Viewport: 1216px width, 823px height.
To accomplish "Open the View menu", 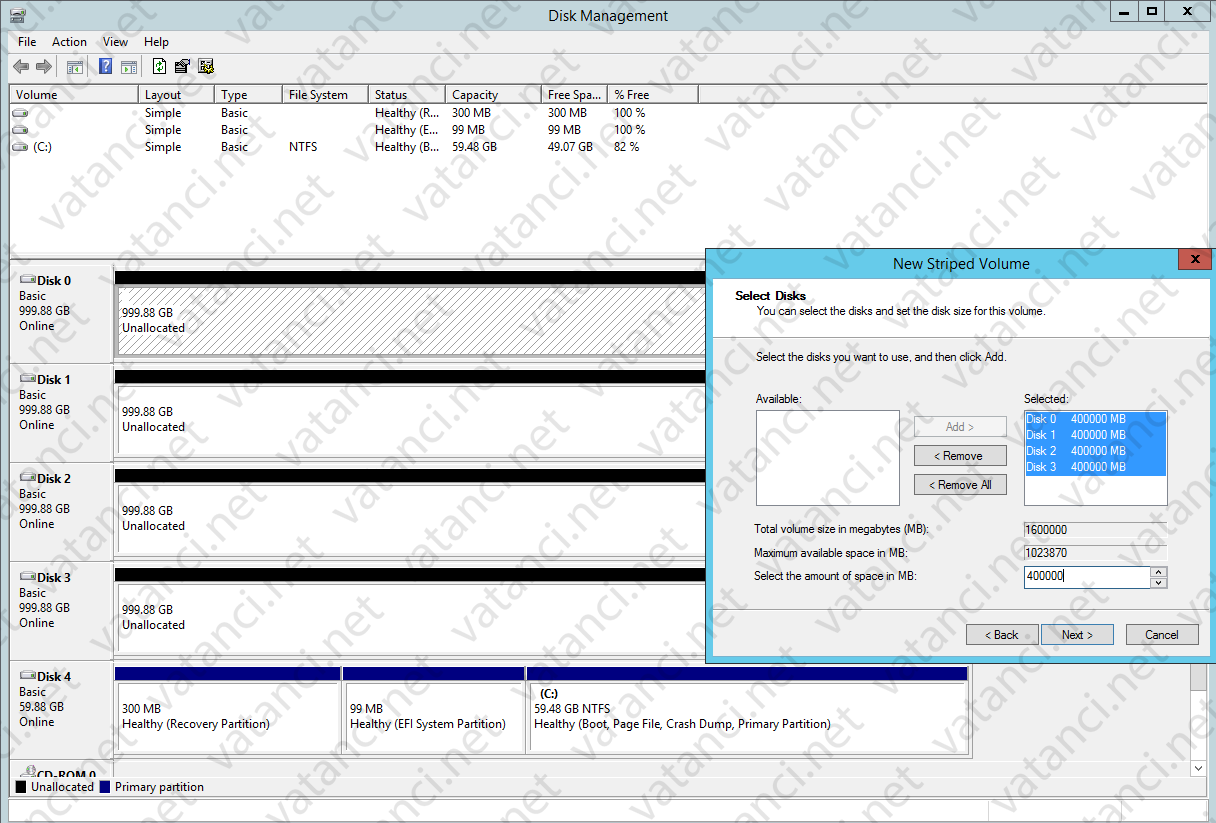I will [x=115, y=42].
